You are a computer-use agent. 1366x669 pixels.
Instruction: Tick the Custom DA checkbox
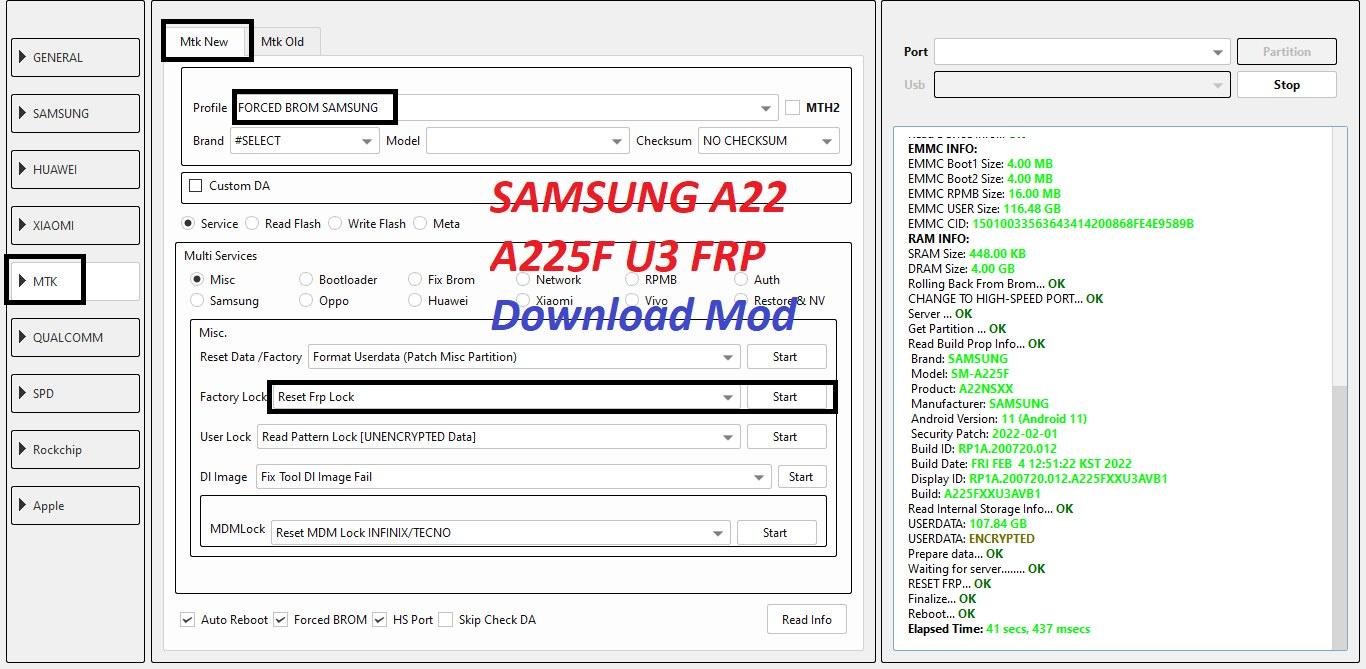point(196,185)
